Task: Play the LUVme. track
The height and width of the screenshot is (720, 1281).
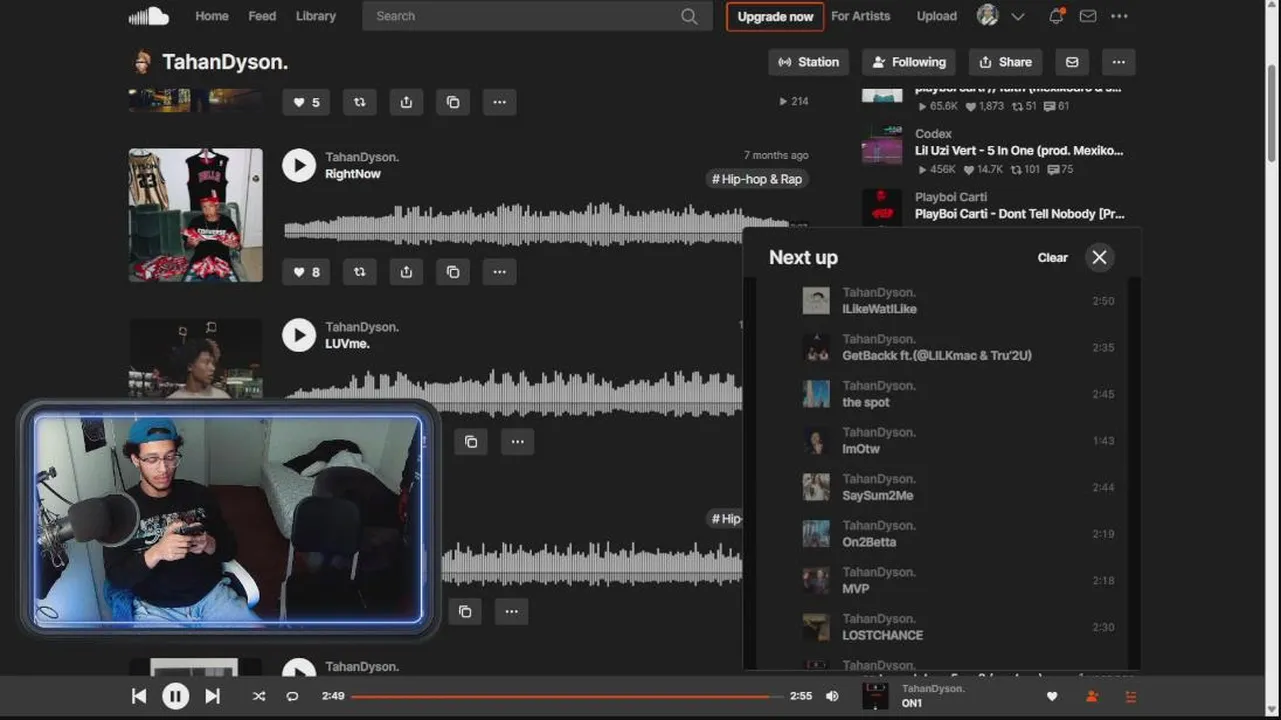Action: click(x=299, y=335)
